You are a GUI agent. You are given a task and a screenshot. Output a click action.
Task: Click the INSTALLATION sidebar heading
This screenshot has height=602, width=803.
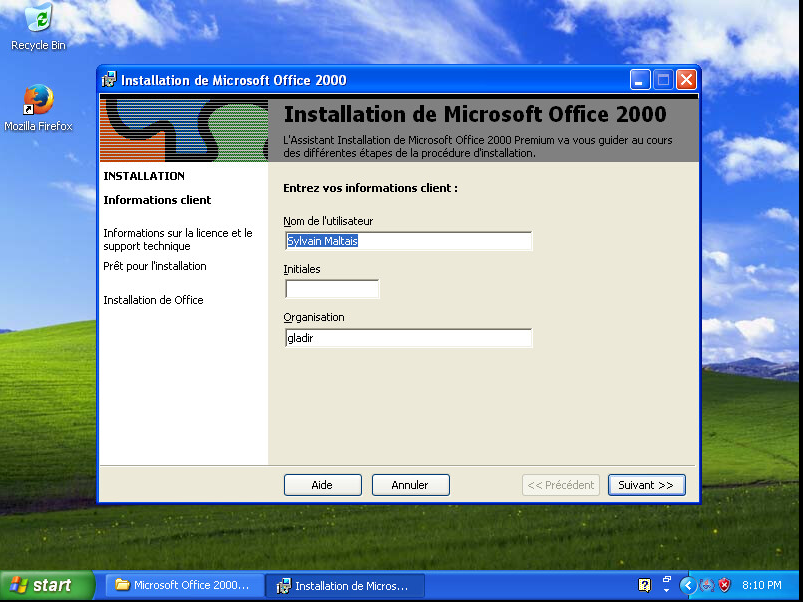tap(144, 176)
